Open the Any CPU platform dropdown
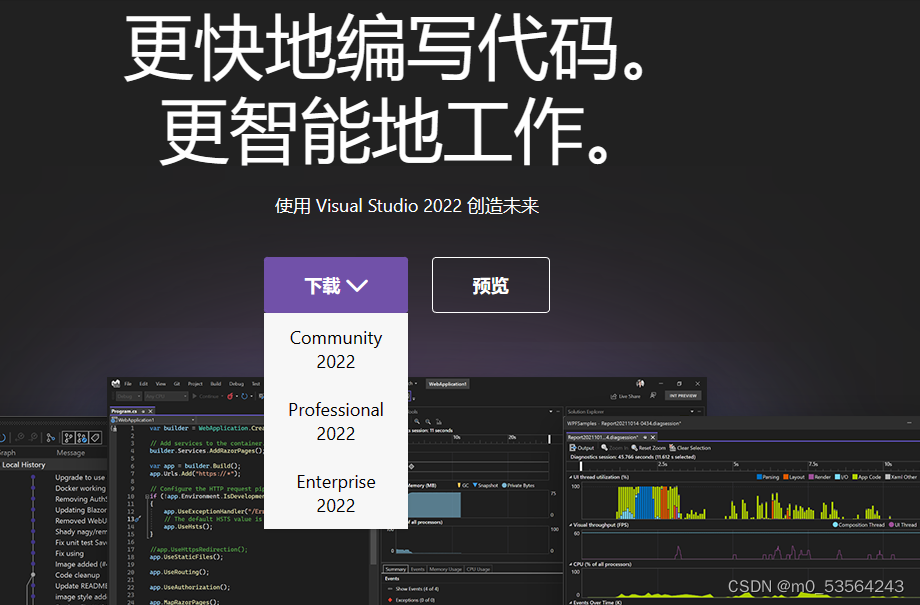 (x=164, y=397)
